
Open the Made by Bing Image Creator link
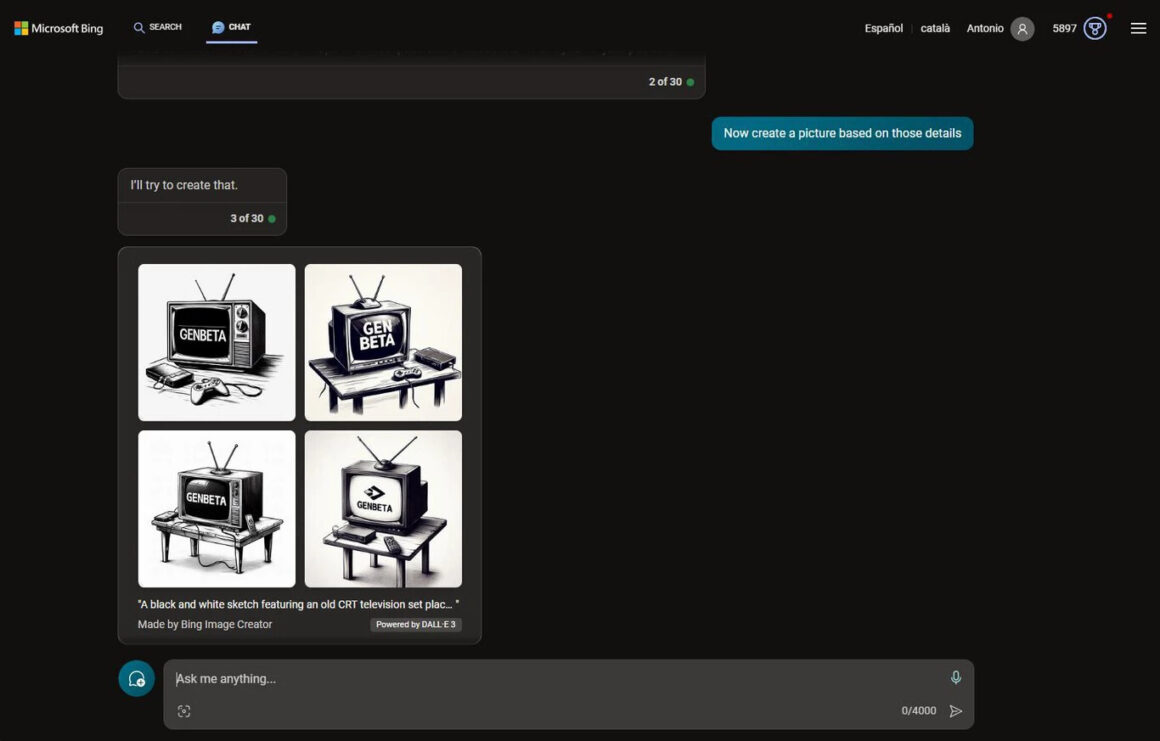click(205, 625)
